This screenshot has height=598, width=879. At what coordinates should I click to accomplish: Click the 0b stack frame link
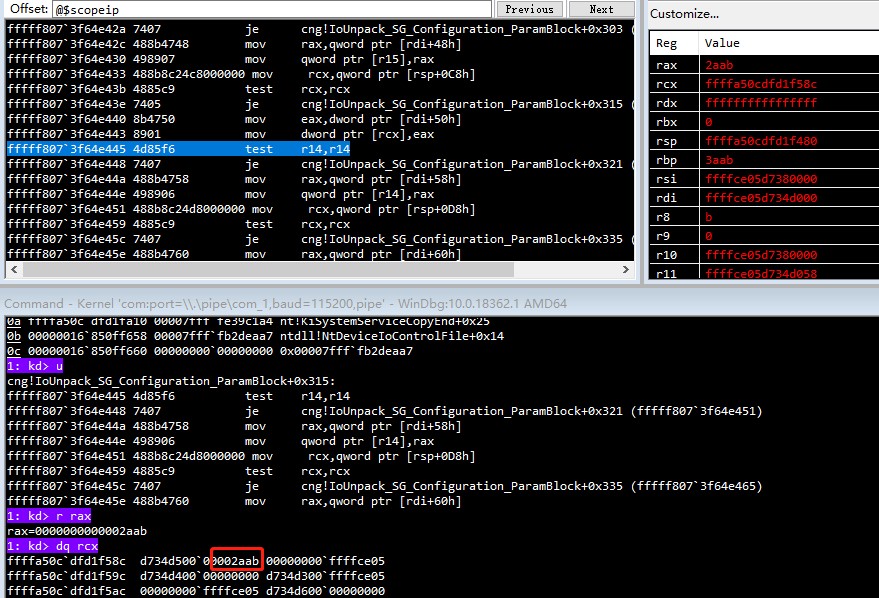pyautogui.click(x=13, y=336)
